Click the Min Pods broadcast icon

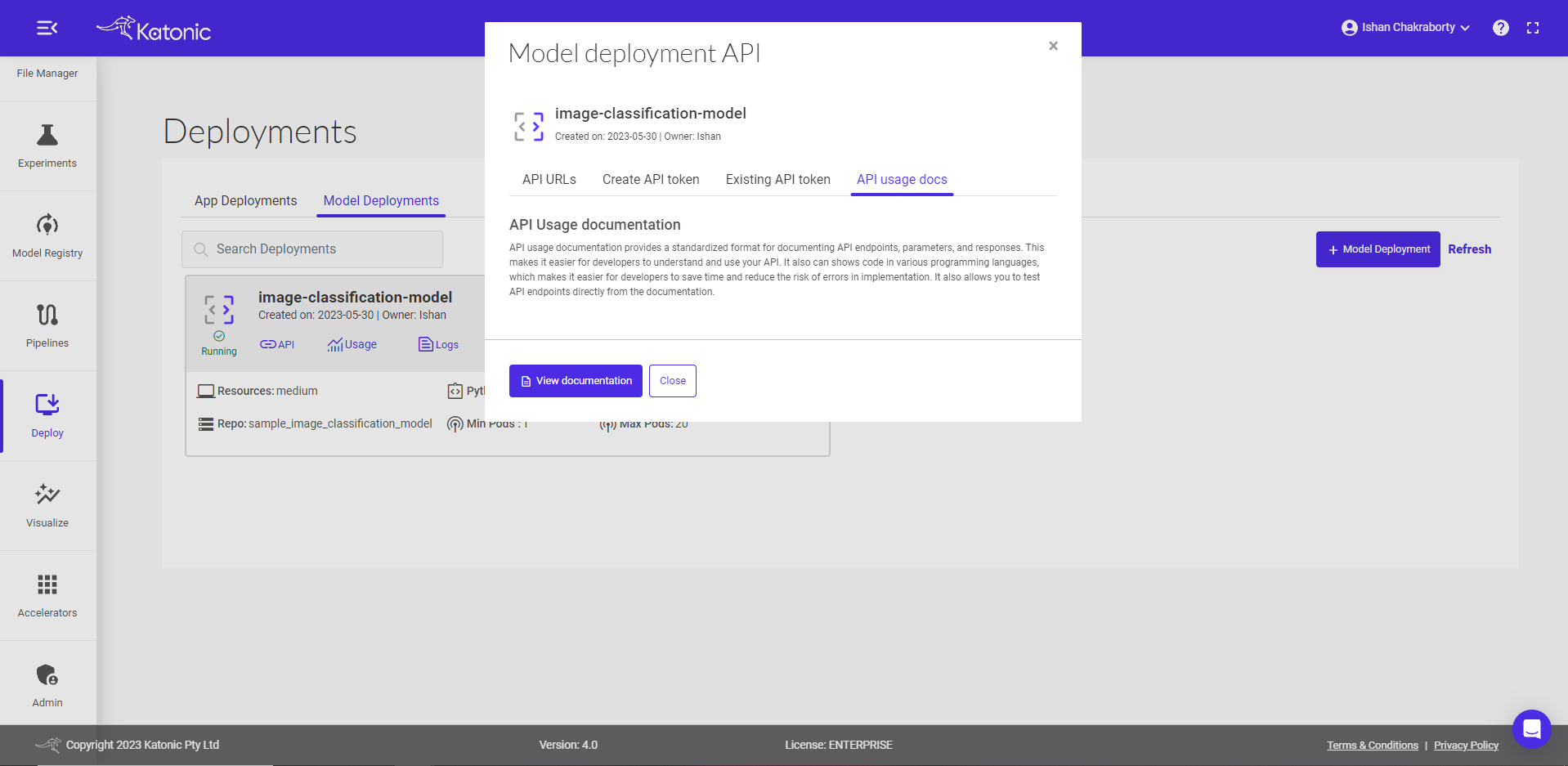pos(455,424)
